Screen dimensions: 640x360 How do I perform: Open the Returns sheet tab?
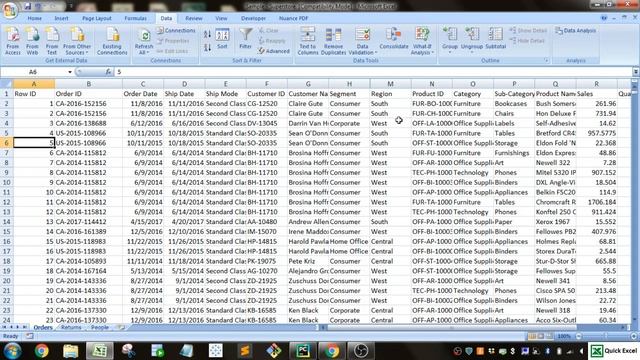(71, 327)
